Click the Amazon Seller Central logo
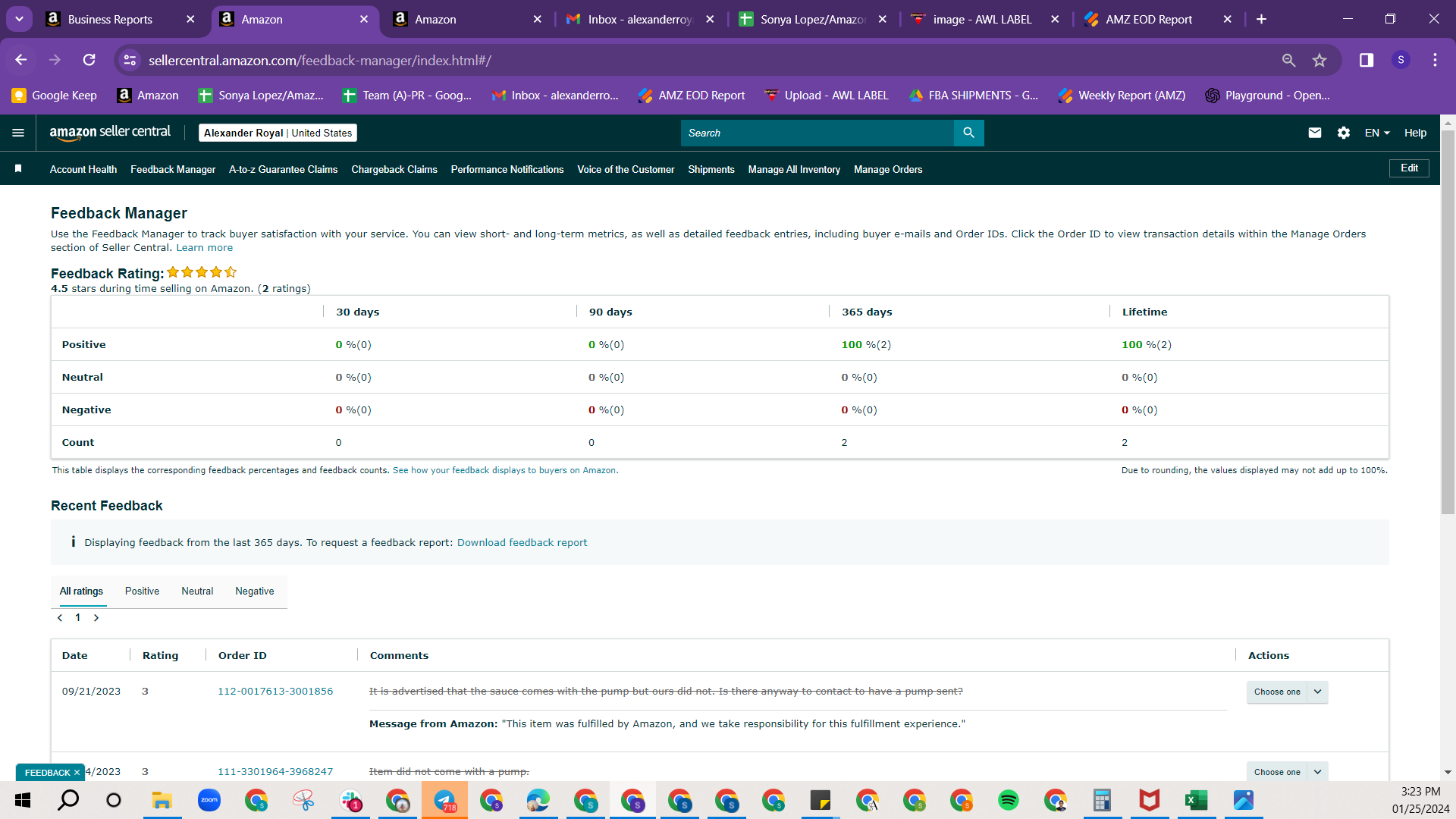The height and width of the screenshot is (819, 1456). click(110, 133)
